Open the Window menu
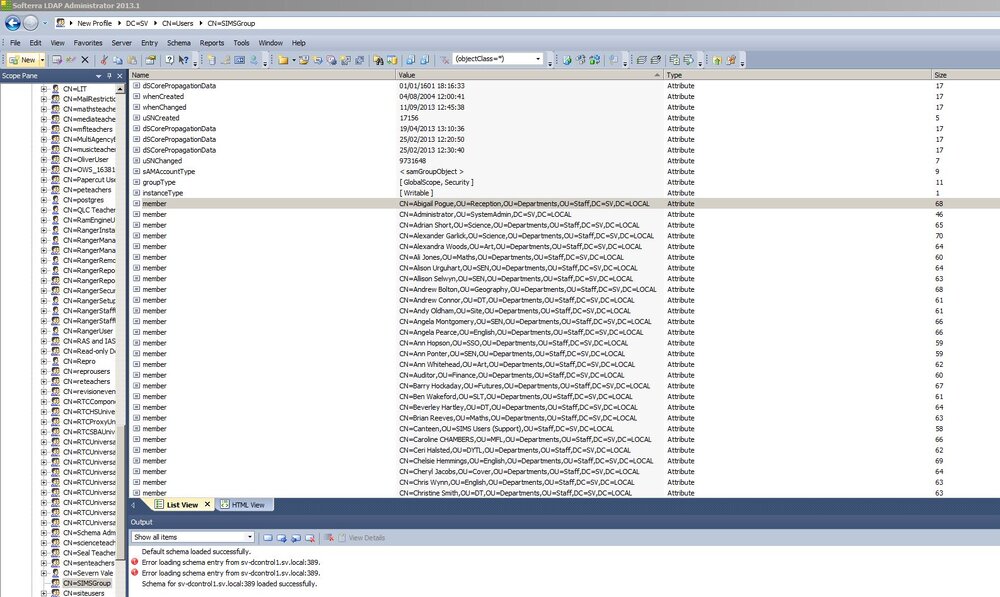 270,43
